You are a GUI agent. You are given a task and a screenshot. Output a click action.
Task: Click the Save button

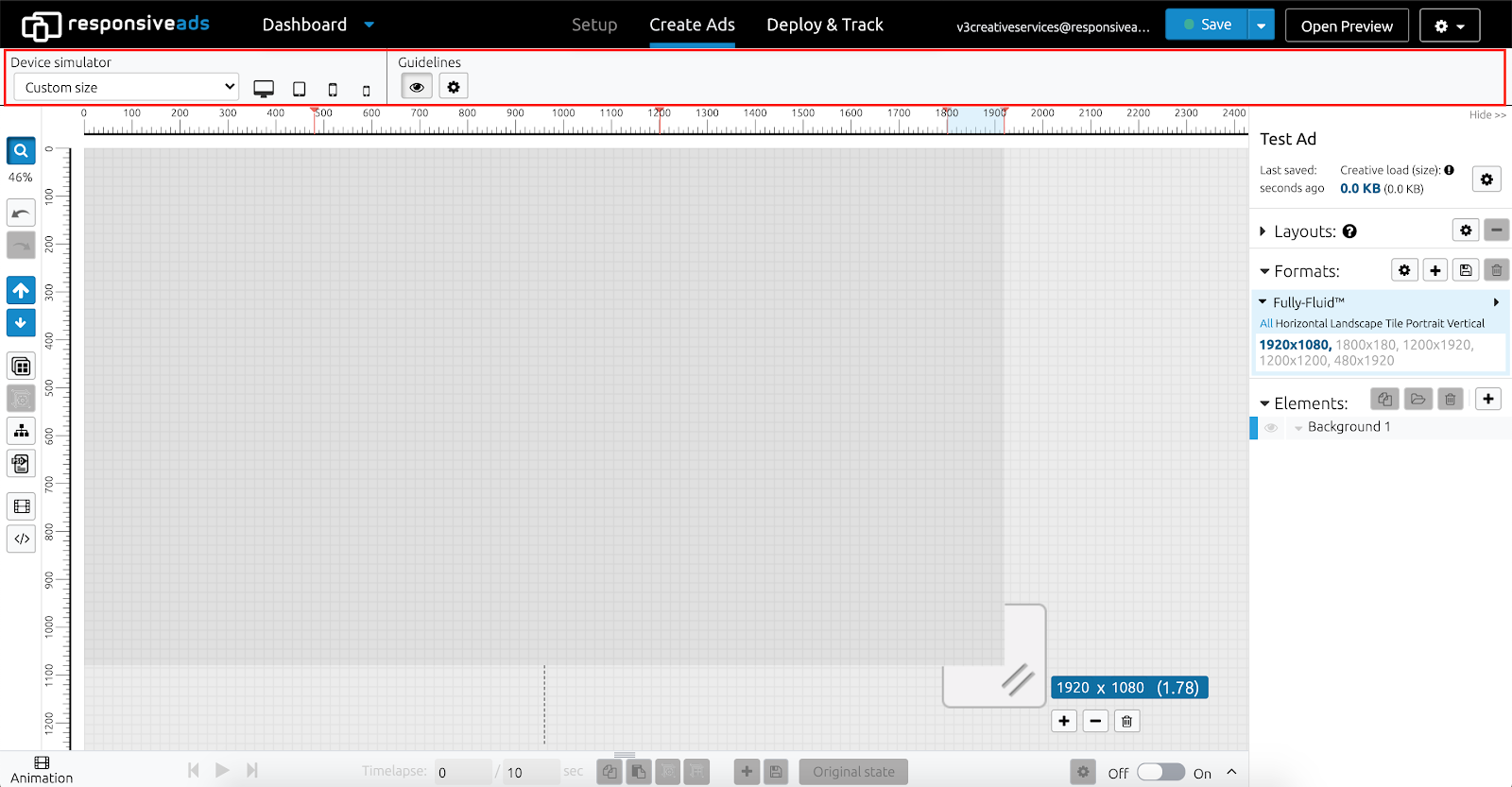point(1207,26)
